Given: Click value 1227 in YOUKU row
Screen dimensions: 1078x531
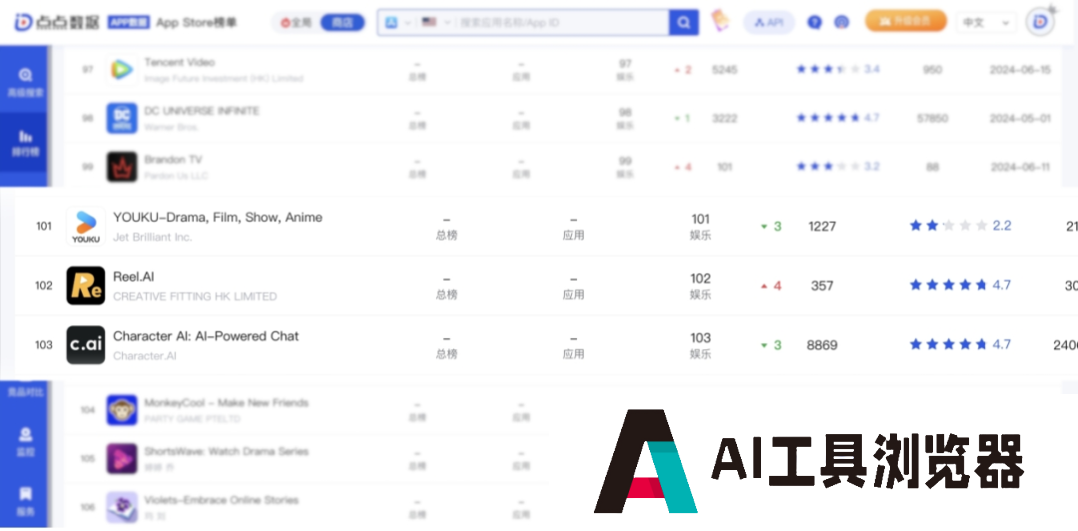Looking at the screenshot, I should click(822, 226).
